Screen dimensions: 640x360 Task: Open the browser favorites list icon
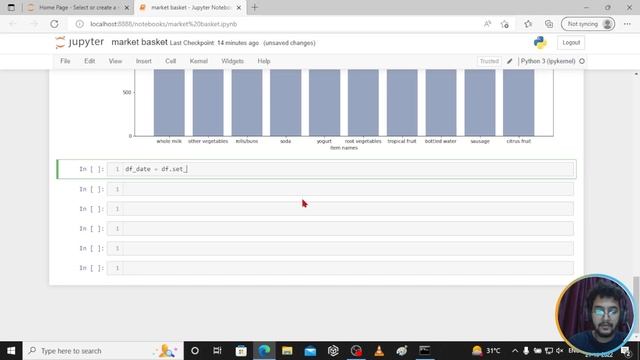pyautogui.click(x=528, y=24)
